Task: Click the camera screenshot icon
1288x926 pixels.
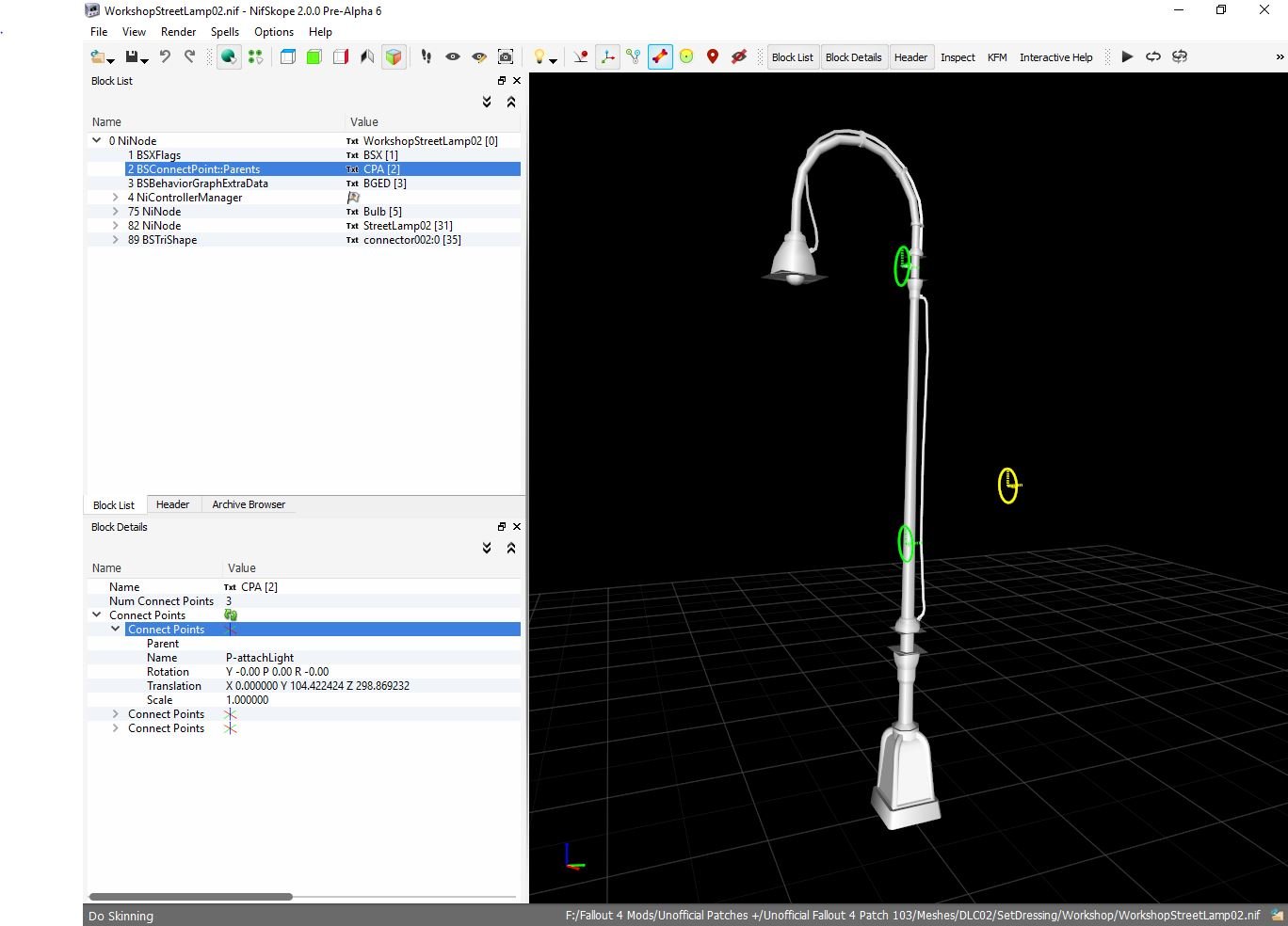Action: pos(506,57)
